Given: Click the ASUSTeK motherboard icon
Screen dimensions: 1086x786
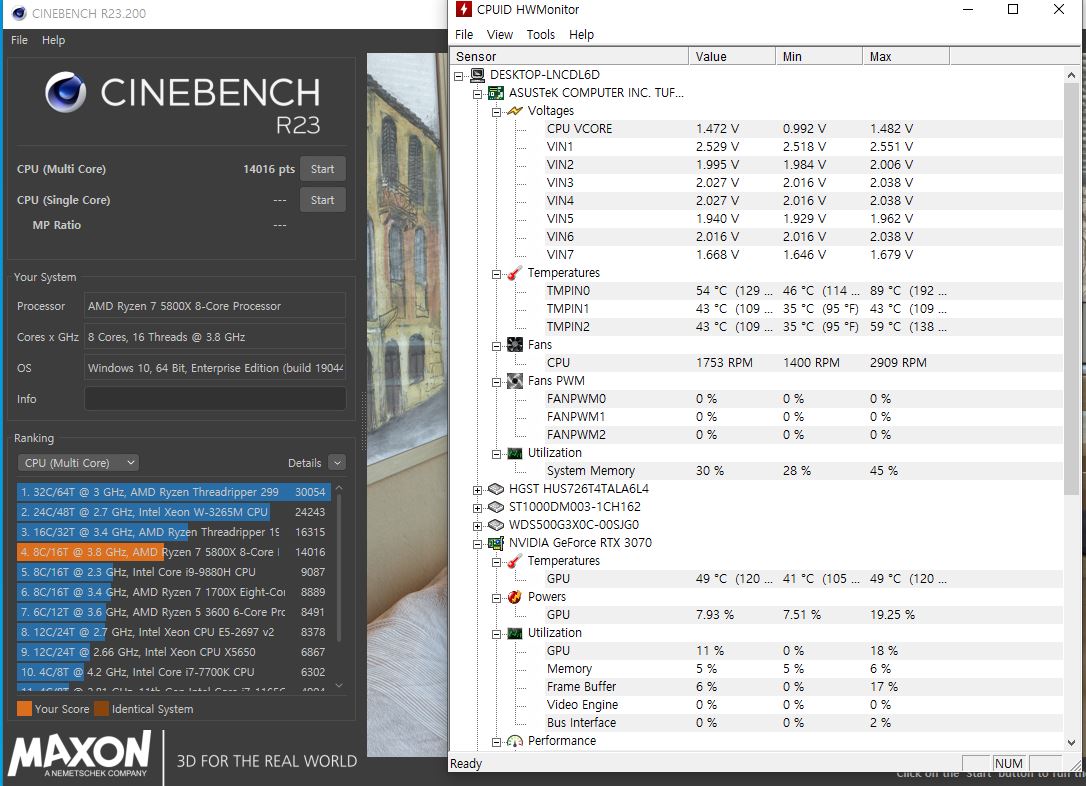Looking at the screenshot, I should tap(496, 93).
